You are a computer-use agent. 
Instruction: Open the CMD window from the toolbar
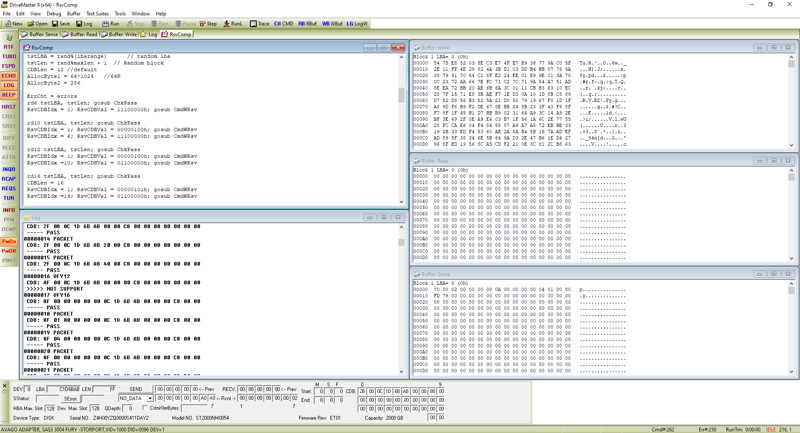pyautogui.click(x=284, y=23)
